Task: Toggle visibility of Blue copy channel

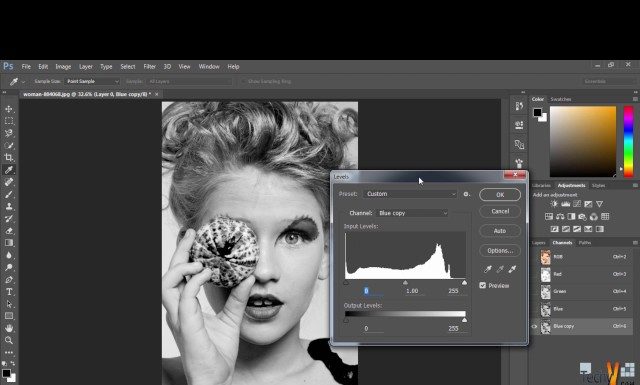Action: tap(534, 326)
